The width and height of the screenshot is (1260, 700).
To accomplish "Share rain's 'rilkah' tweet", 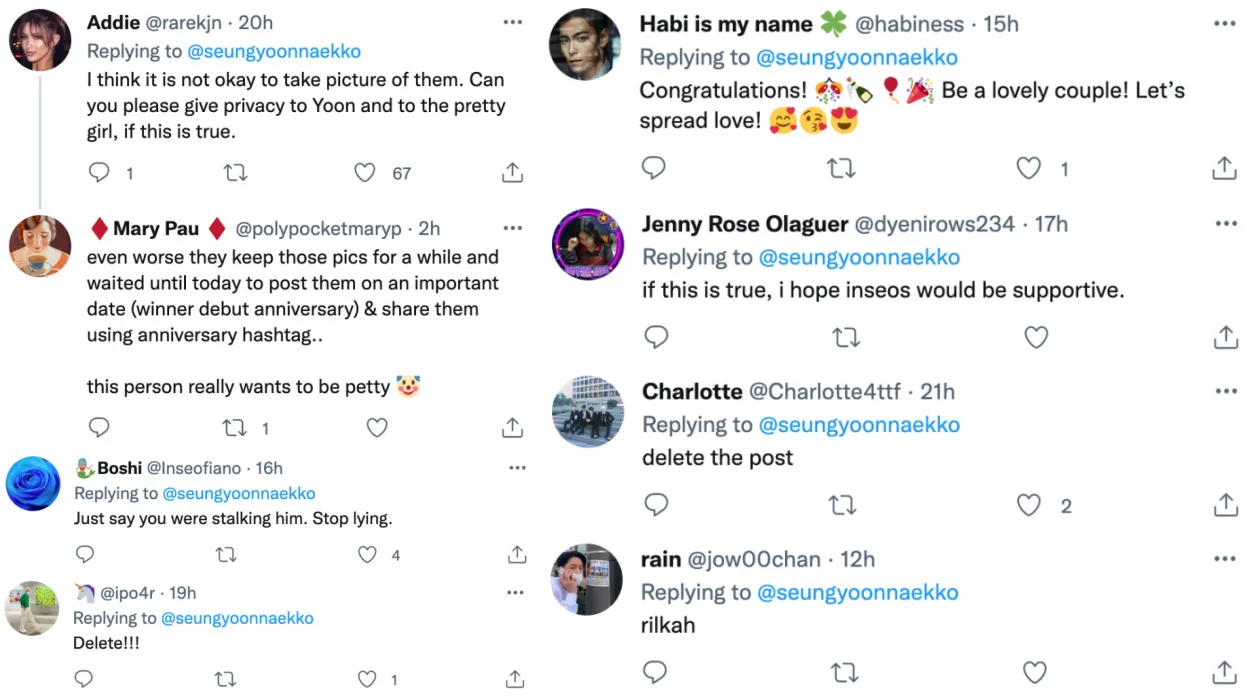I will coord(1224,672).
